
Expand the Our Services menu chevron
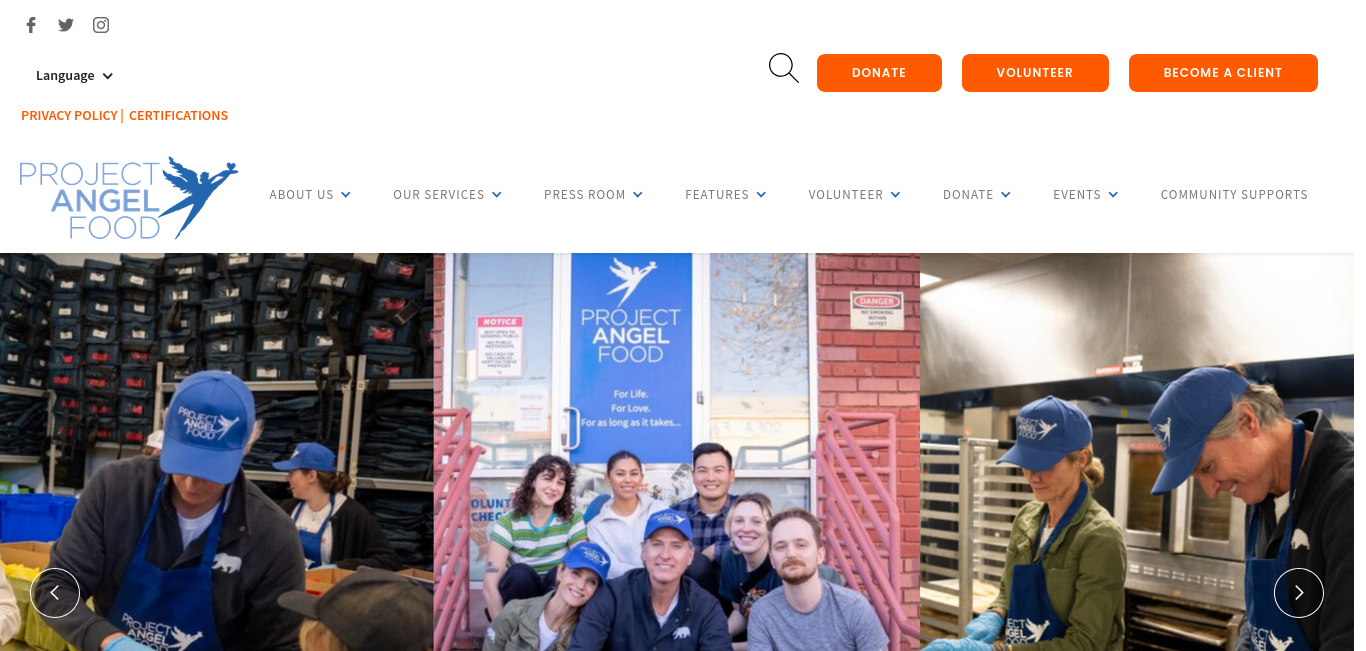(x=497, y=195)
